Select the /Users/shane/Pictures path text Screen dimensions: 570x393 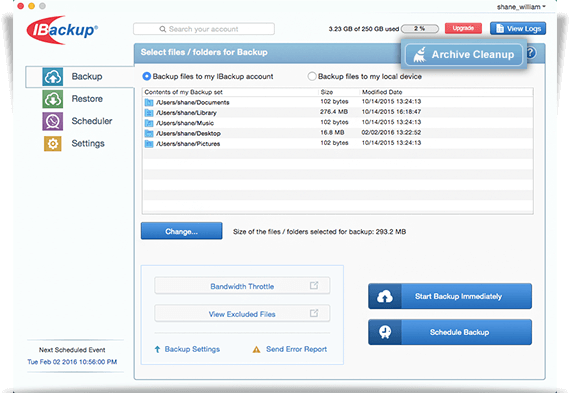(x=188, y=144)
